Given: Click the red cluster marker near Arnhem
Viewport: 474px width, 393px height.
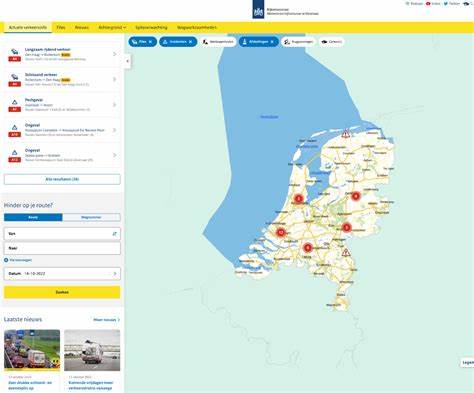Looking at the screenshot, I should (347, 228).
